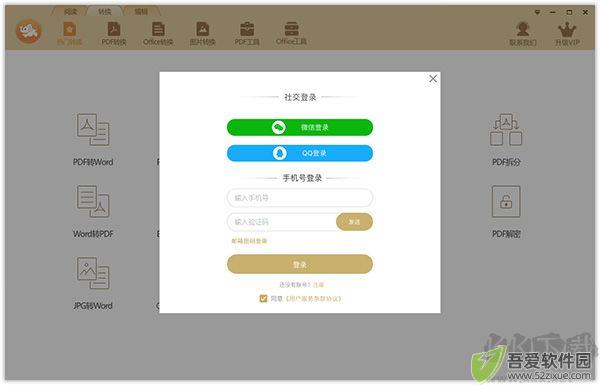
Task: Log in with the blue QQ登录 button
Action: (300, 153)
